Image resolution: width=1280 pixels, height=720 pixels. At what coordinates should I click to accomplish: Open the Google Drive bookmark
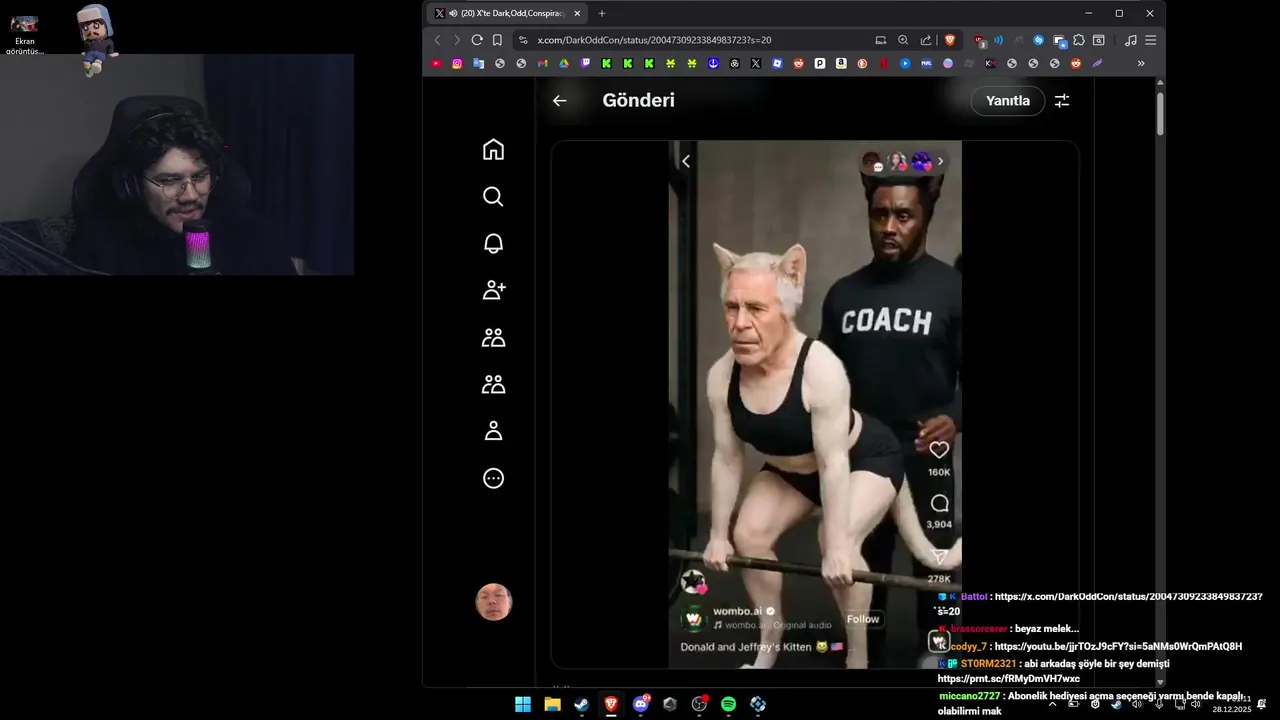coord(564,63)
